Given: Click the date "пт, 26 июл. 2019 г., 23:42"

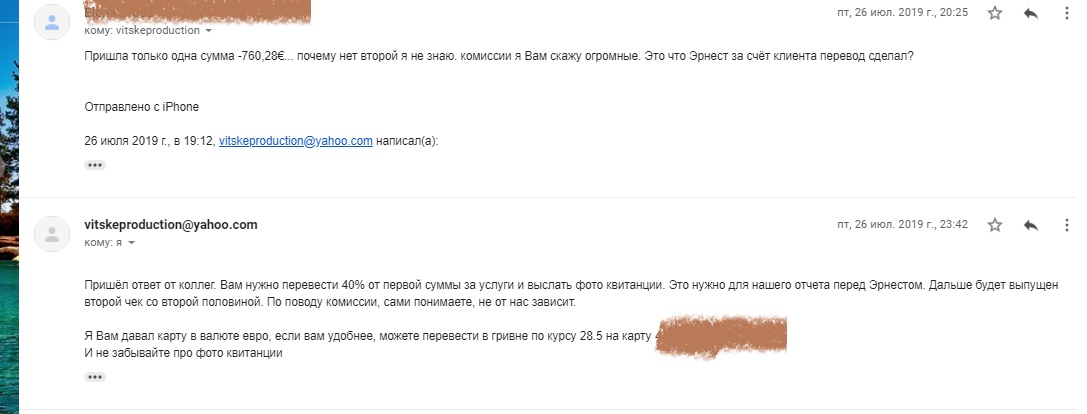Looking at the screenshot, I should click(x=902, y=225).
